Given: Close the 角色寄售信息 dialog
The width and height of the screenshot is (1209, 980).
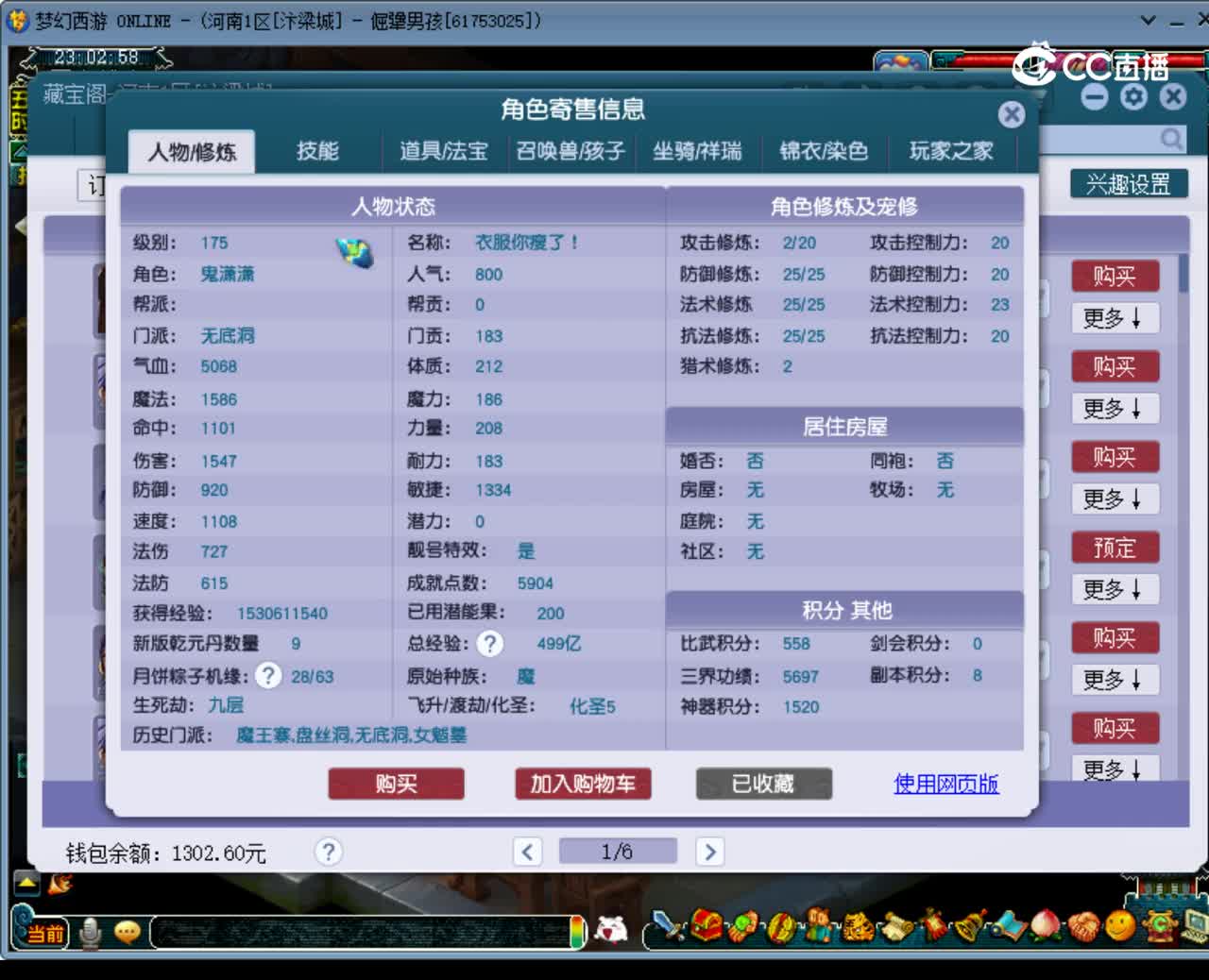Looking at the screenshot, I should [x=1012, y=114].
